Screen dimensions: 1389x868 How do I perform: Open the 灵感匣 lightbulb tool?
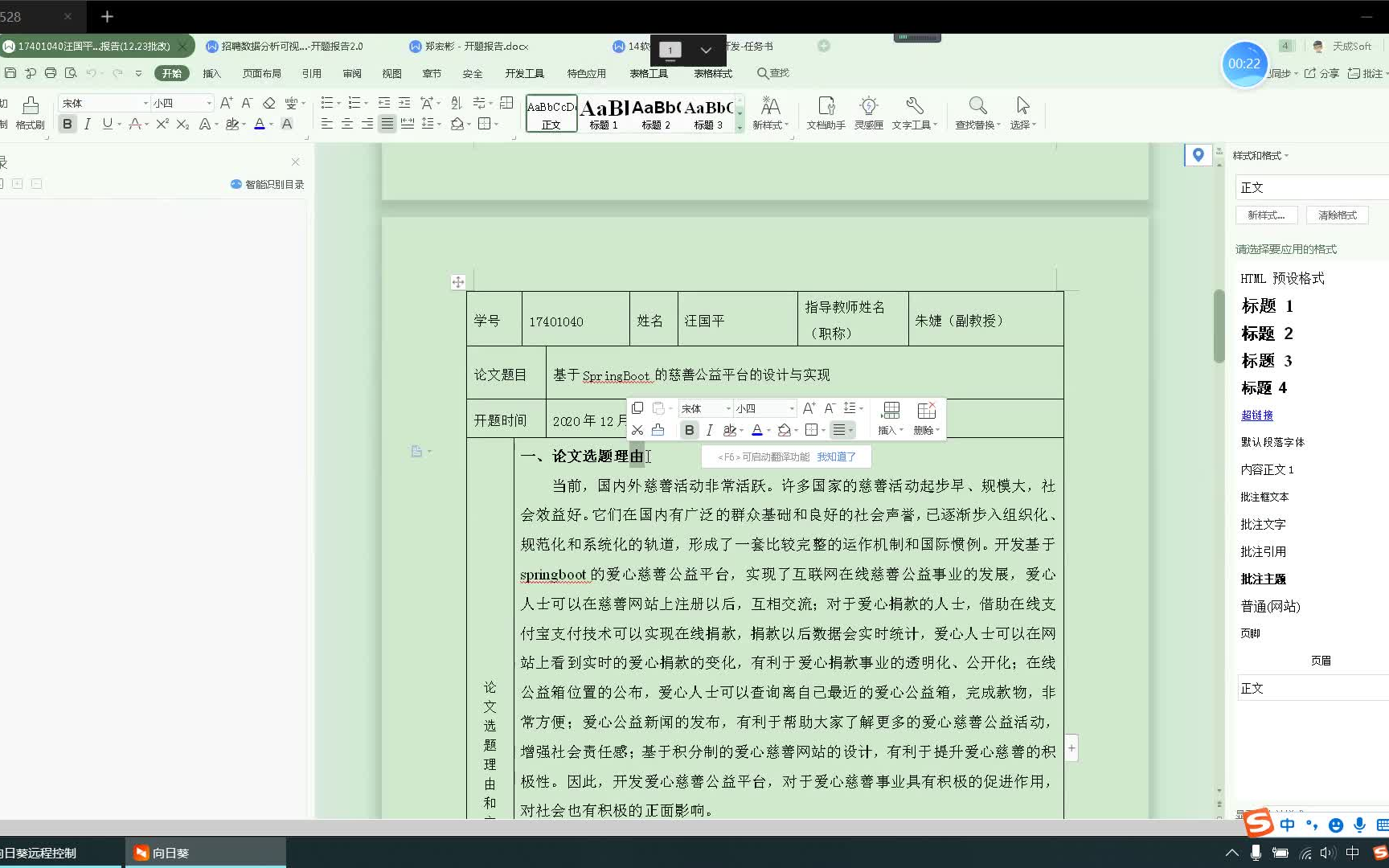coord(869,113)
